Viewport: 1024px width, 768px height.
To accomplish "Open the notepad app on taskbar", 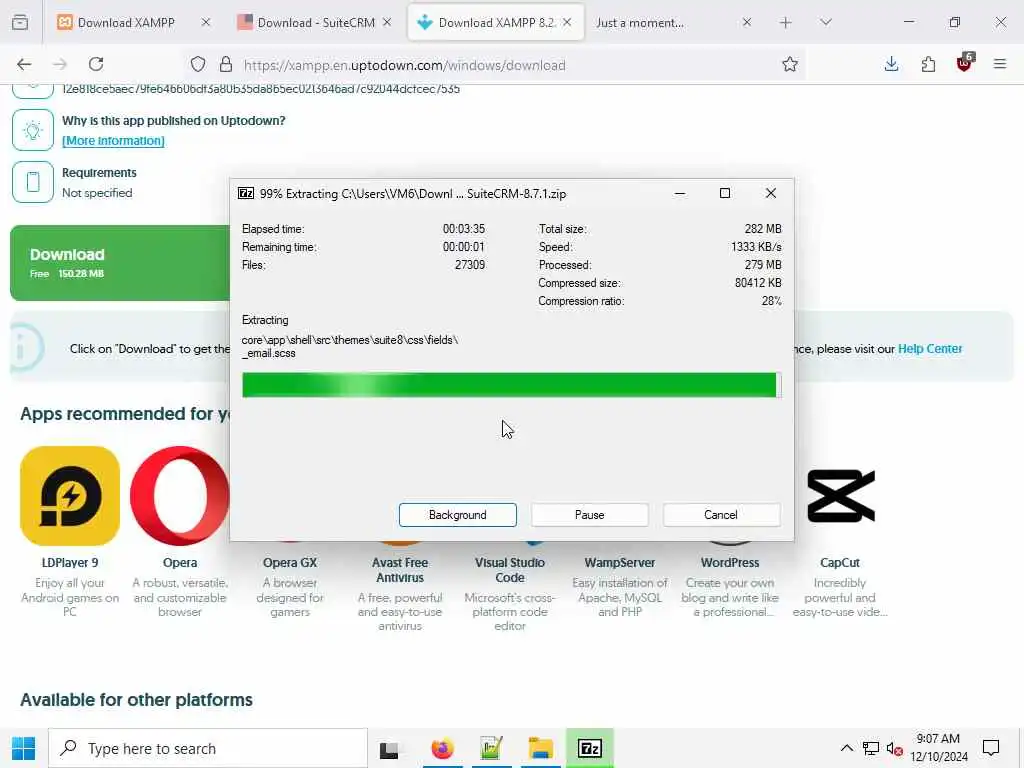I will [491, 748].
